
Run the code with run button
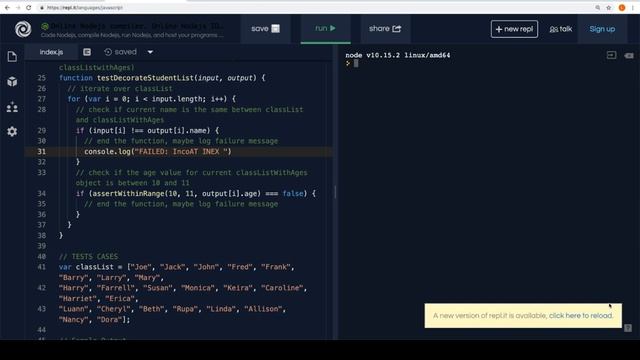click(x=325, y=29)
